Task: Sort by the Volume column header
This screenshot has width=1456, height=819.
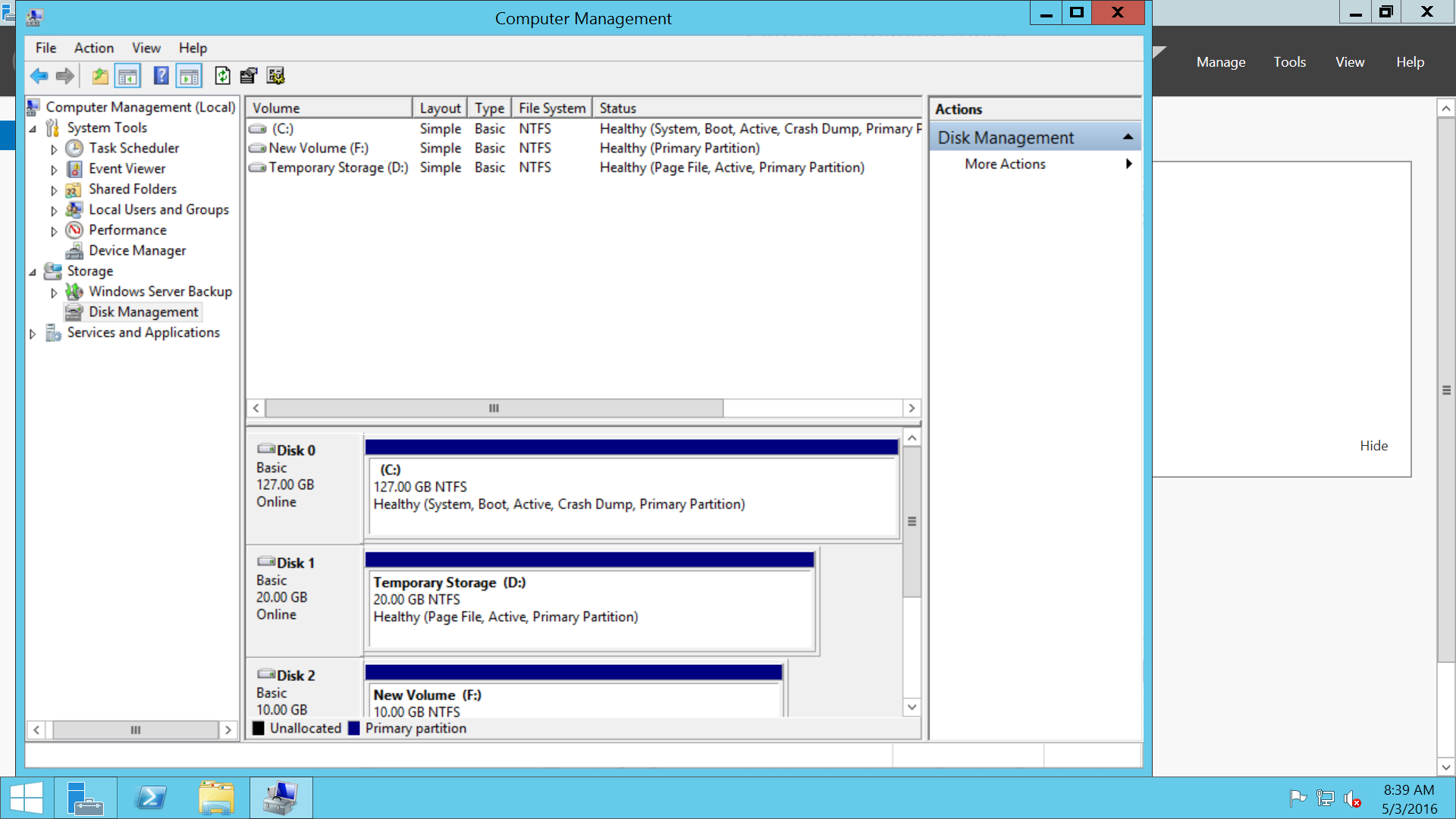Action: coord(330,108)
